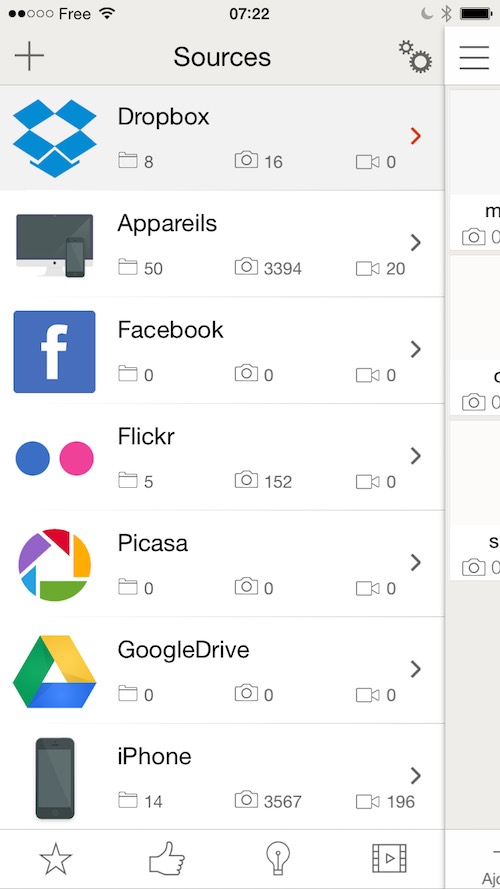
Task: Tap the thumbs-up icon
Action: [167, 858]
